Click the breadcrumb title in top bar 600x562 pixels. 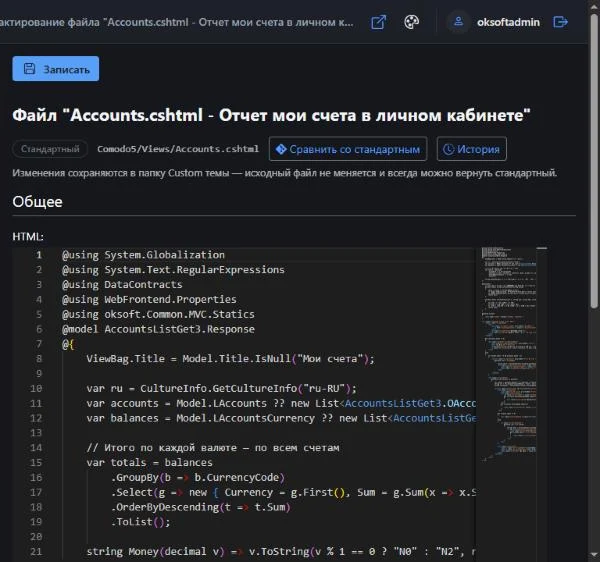tap(176, 22)
